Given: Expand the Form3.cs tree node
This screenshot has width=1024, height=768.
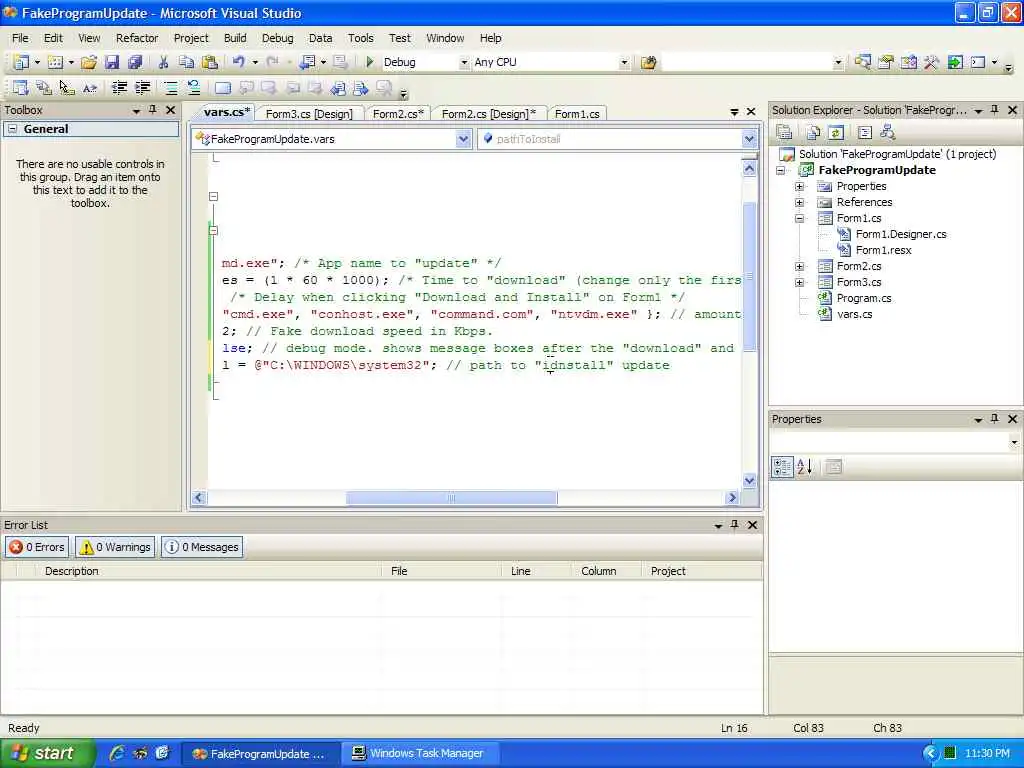Looking at the screenshot, I should (x=799, y=282).
